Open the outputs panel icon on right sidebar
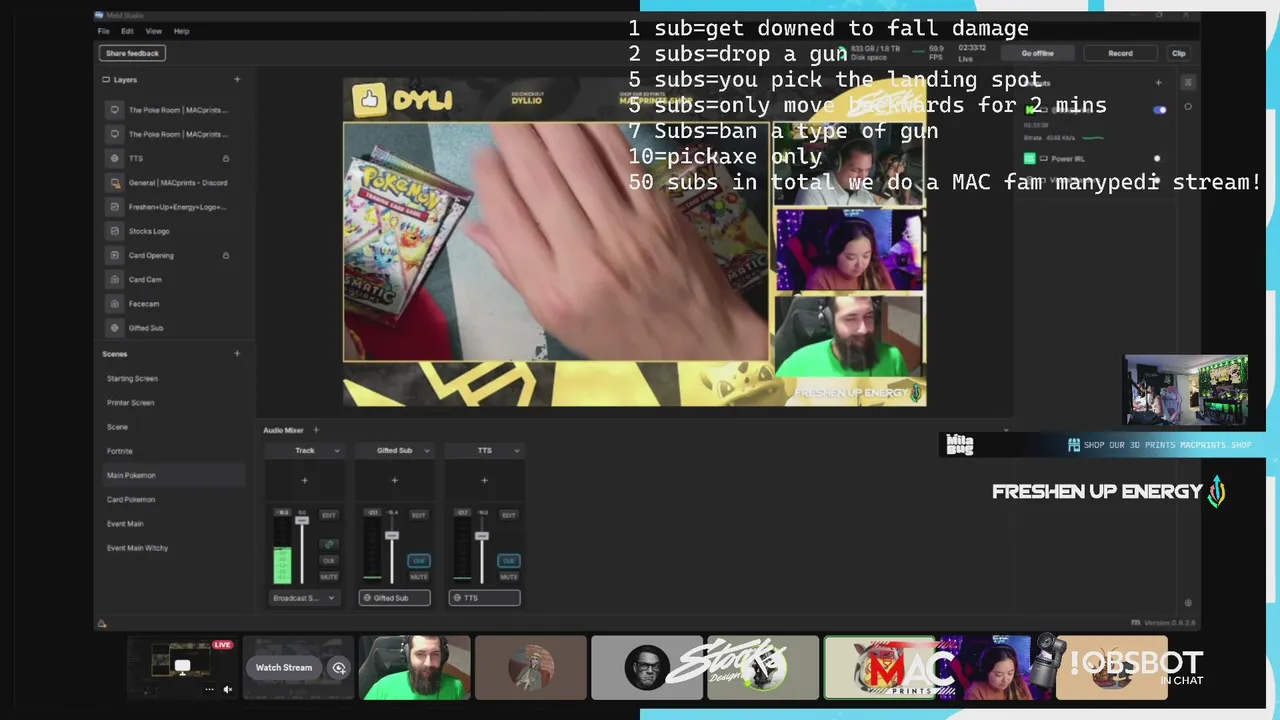The image size is (1280, 720). coord(1188,83)
